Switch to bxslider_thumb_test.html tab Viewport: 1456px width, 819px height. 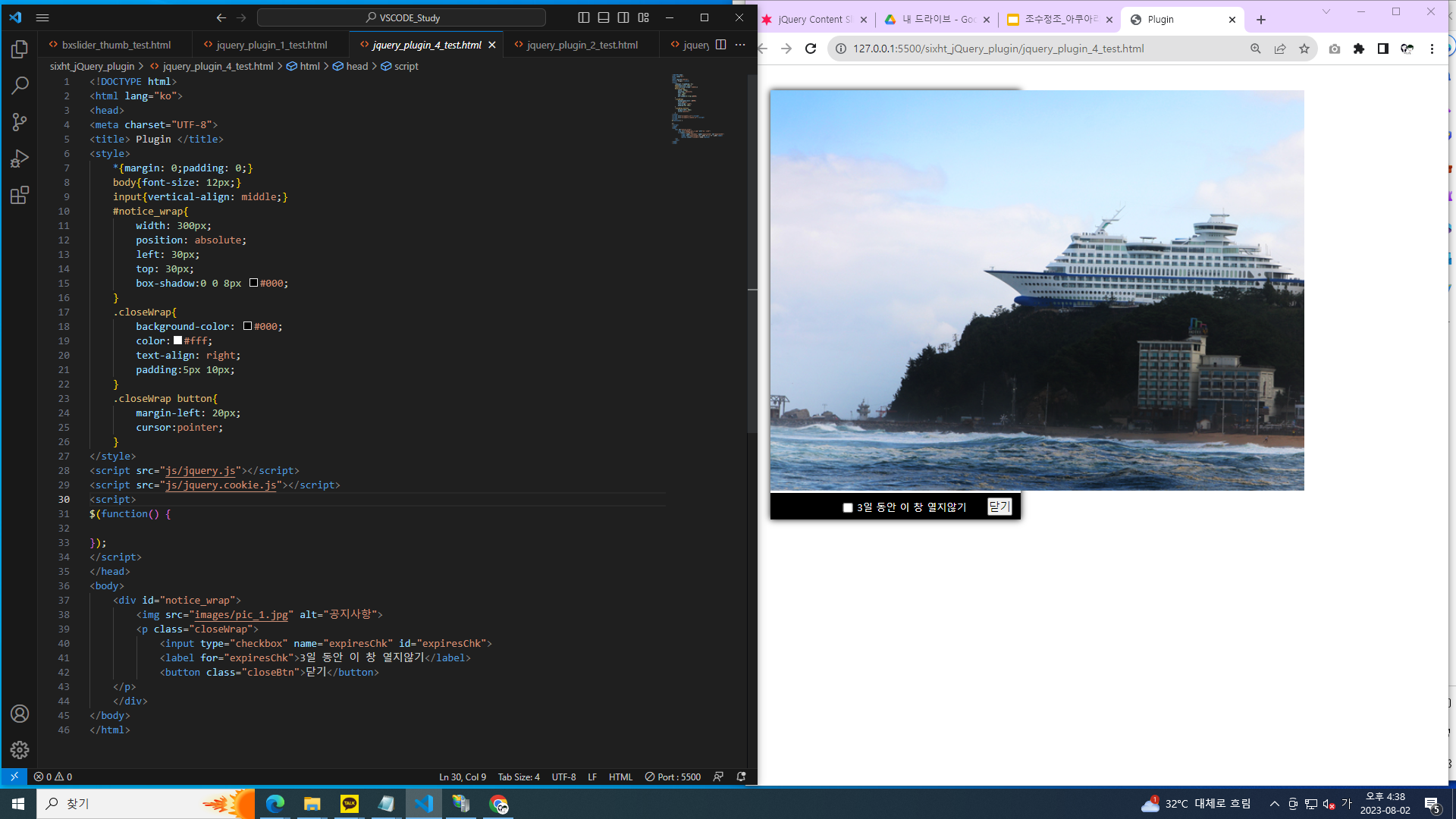click(116, 45)
